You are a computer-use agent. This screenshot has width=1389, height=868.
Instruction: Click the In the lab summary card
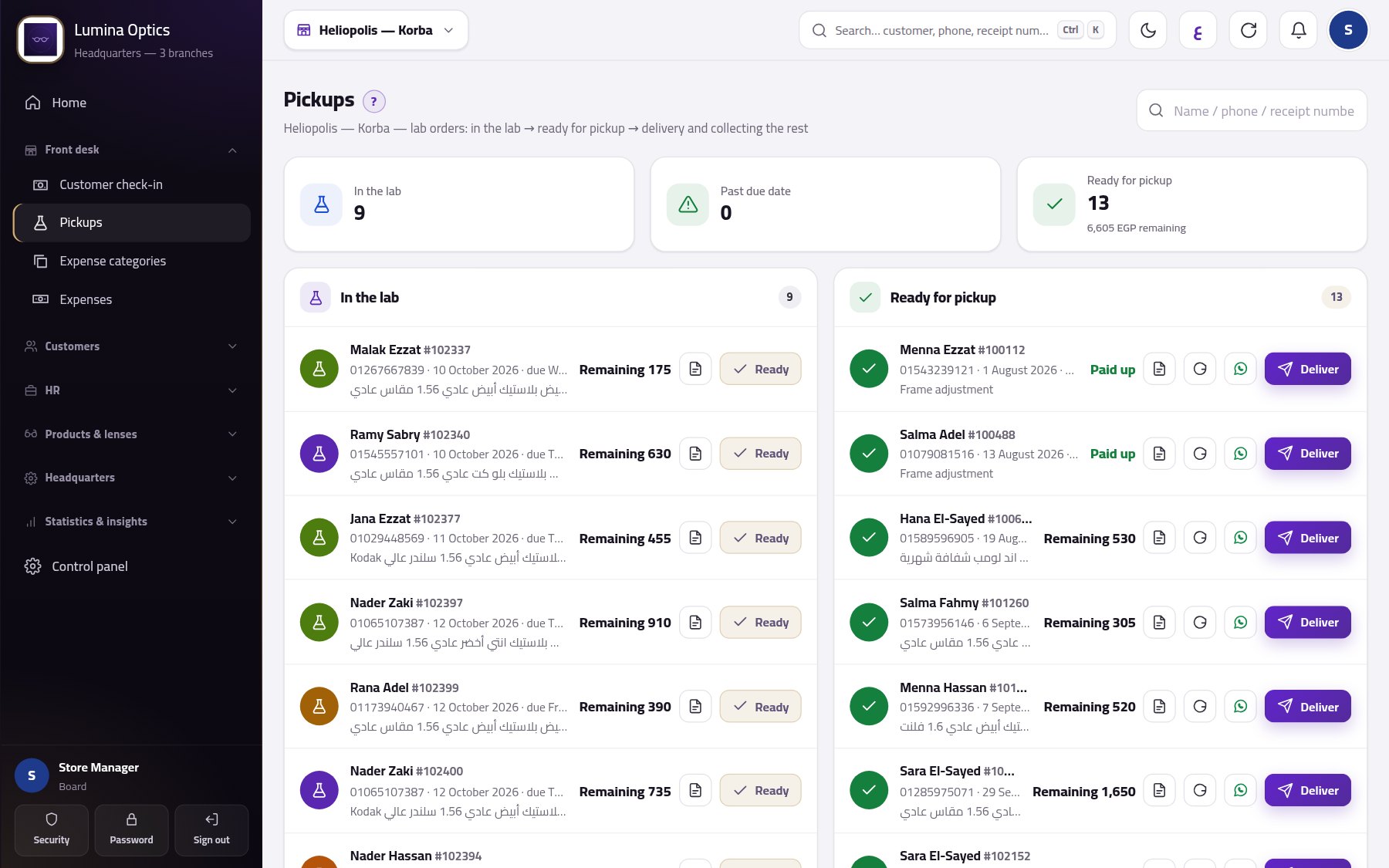(x=459, y=204)
